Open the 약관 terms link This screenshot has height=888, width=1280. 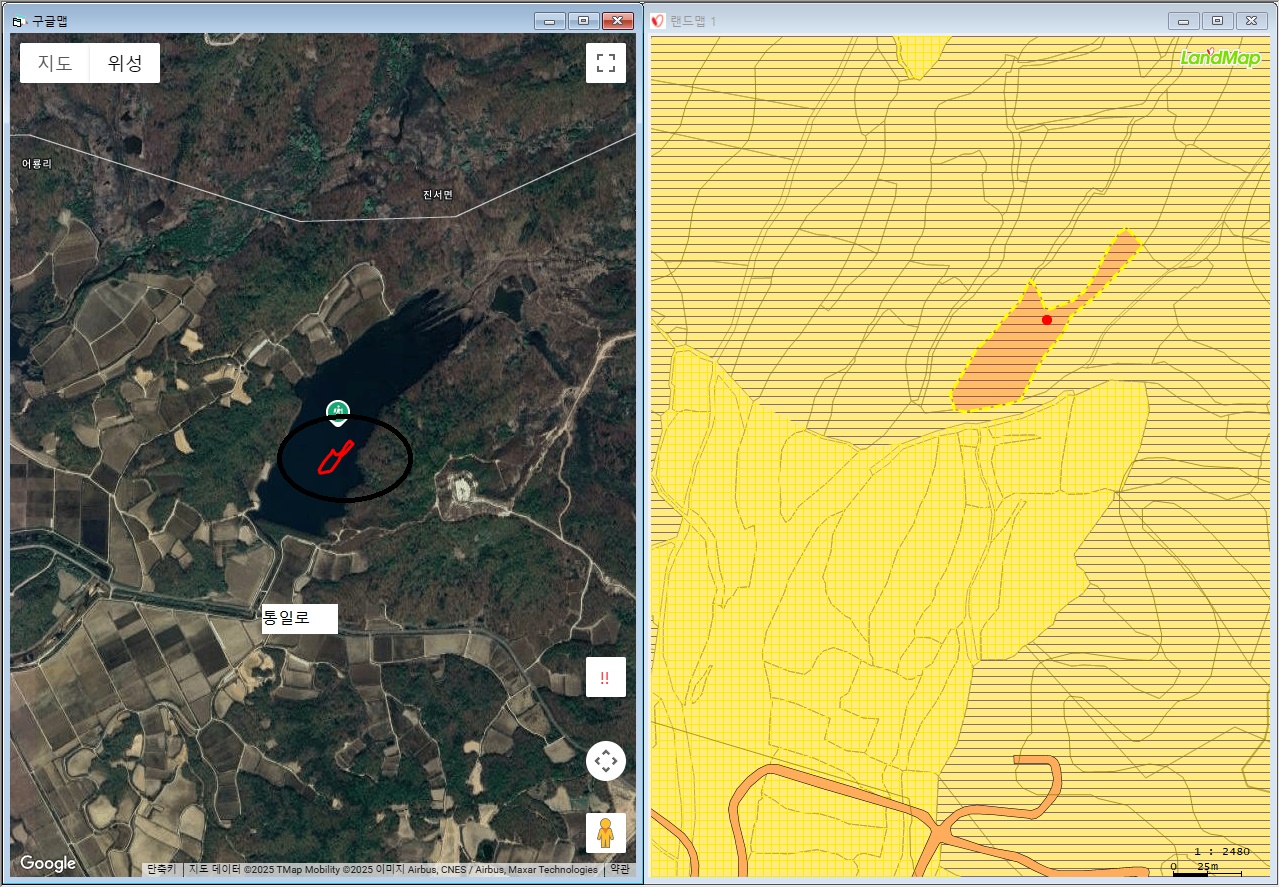pyautogui.click(x=620, y=870)
